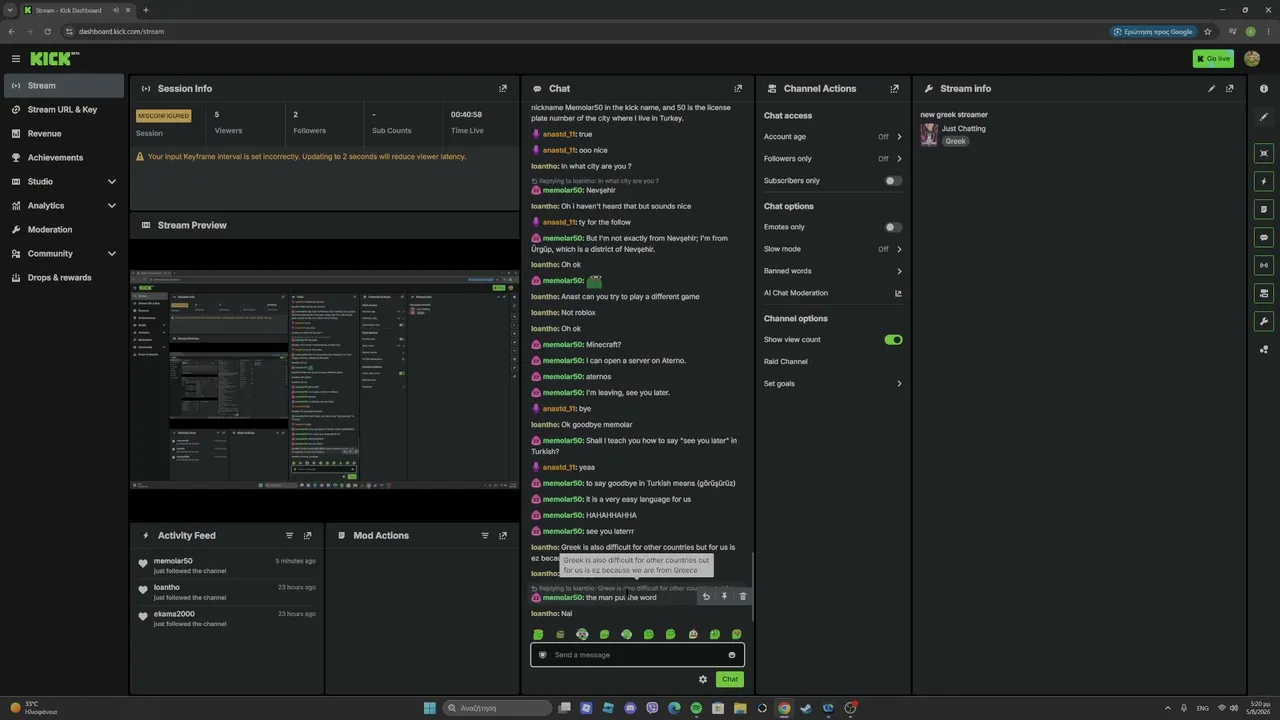Open Set goals options
1280x720 pixels.
[x=833, y=384]
